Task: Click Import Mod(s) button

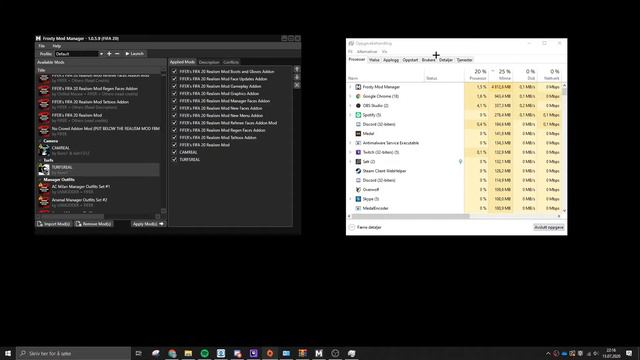Action: pyautogui.click(x=54, y=224)
